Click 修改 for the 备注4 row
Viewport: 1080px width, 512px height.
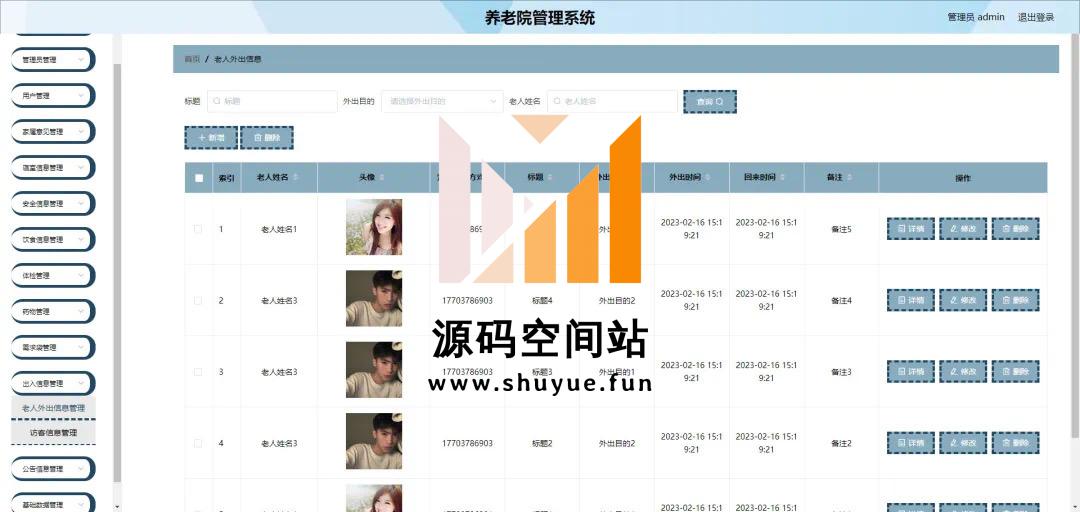(x=963, y=300)
